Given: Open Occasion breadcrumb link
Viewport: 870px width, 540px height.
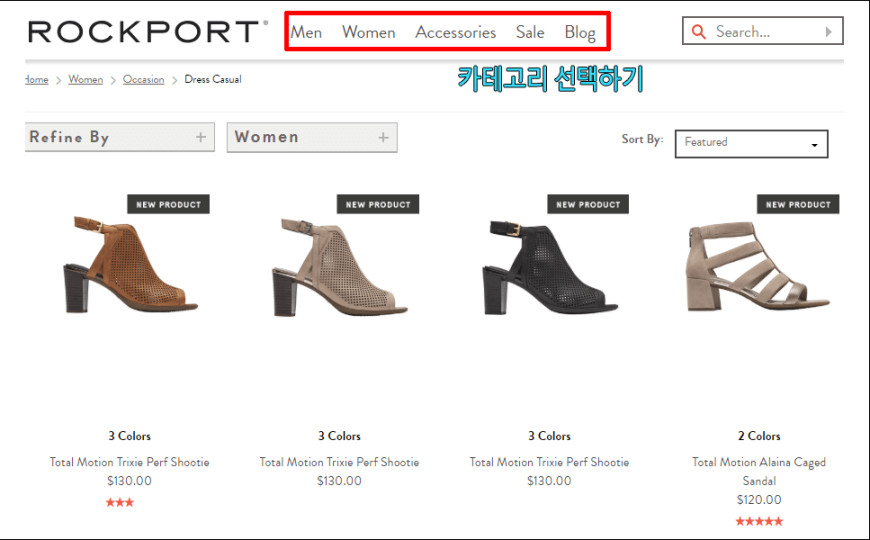Looking at the screenshot, I should (143, 79).
